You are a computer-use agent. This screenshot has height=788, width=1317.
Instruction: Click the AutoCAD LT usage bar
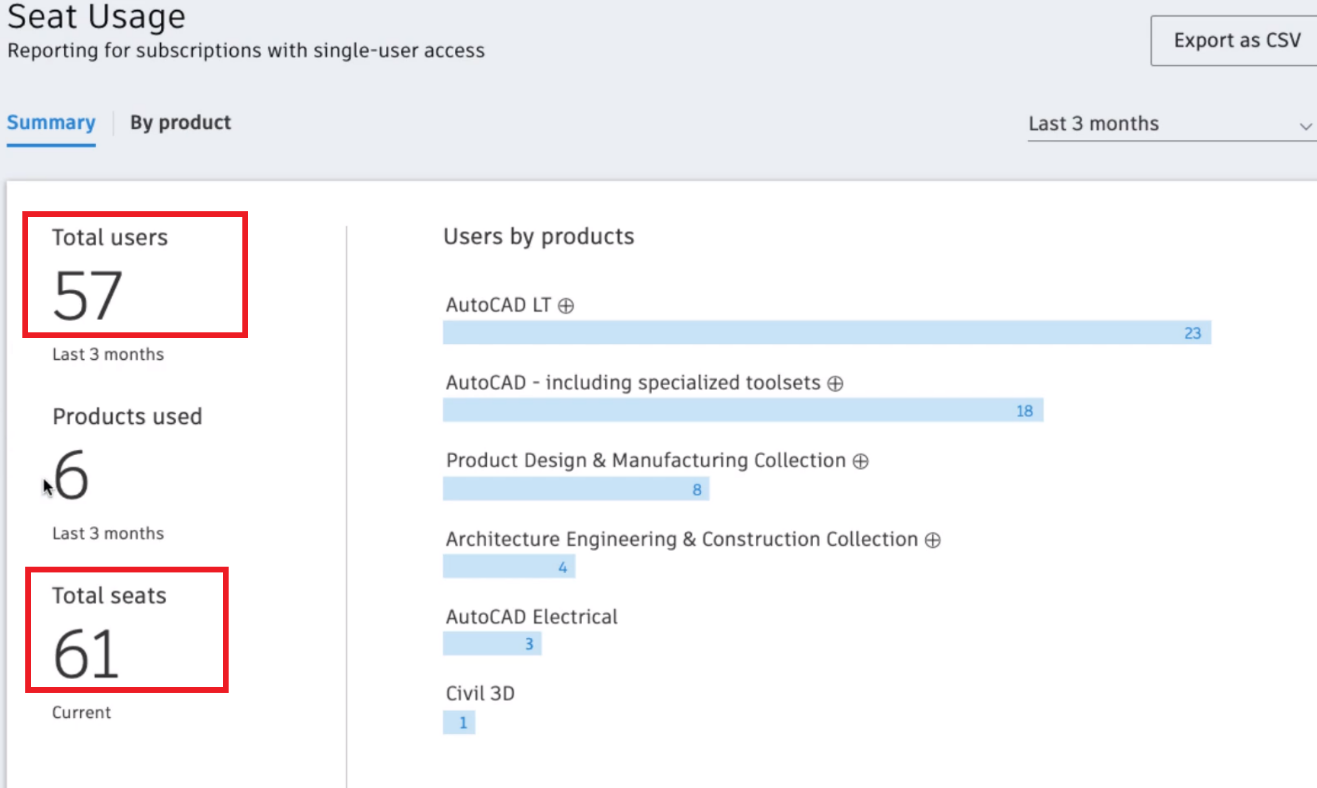(x=827, y=333)
